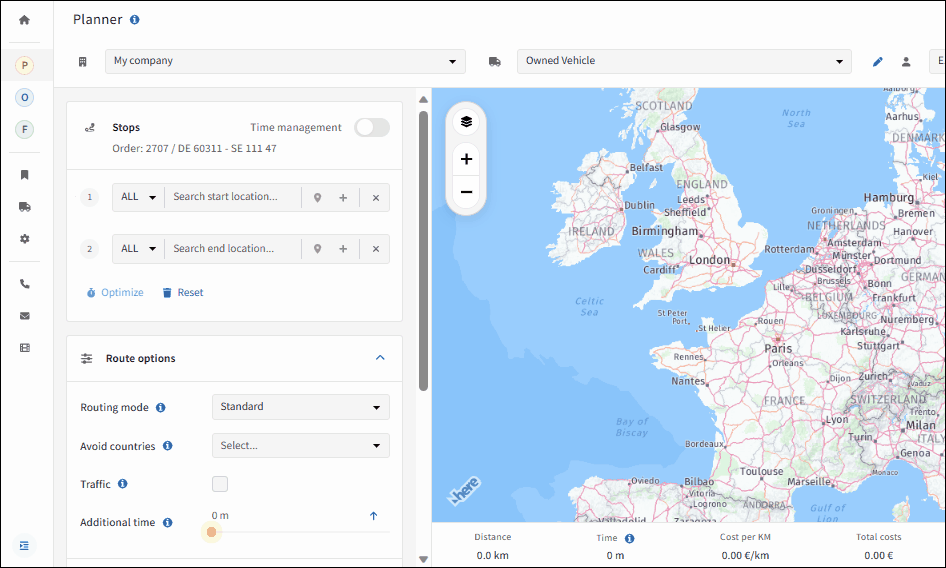
Task: Pick end location on map pin icon
Action: tap(317, 249)
